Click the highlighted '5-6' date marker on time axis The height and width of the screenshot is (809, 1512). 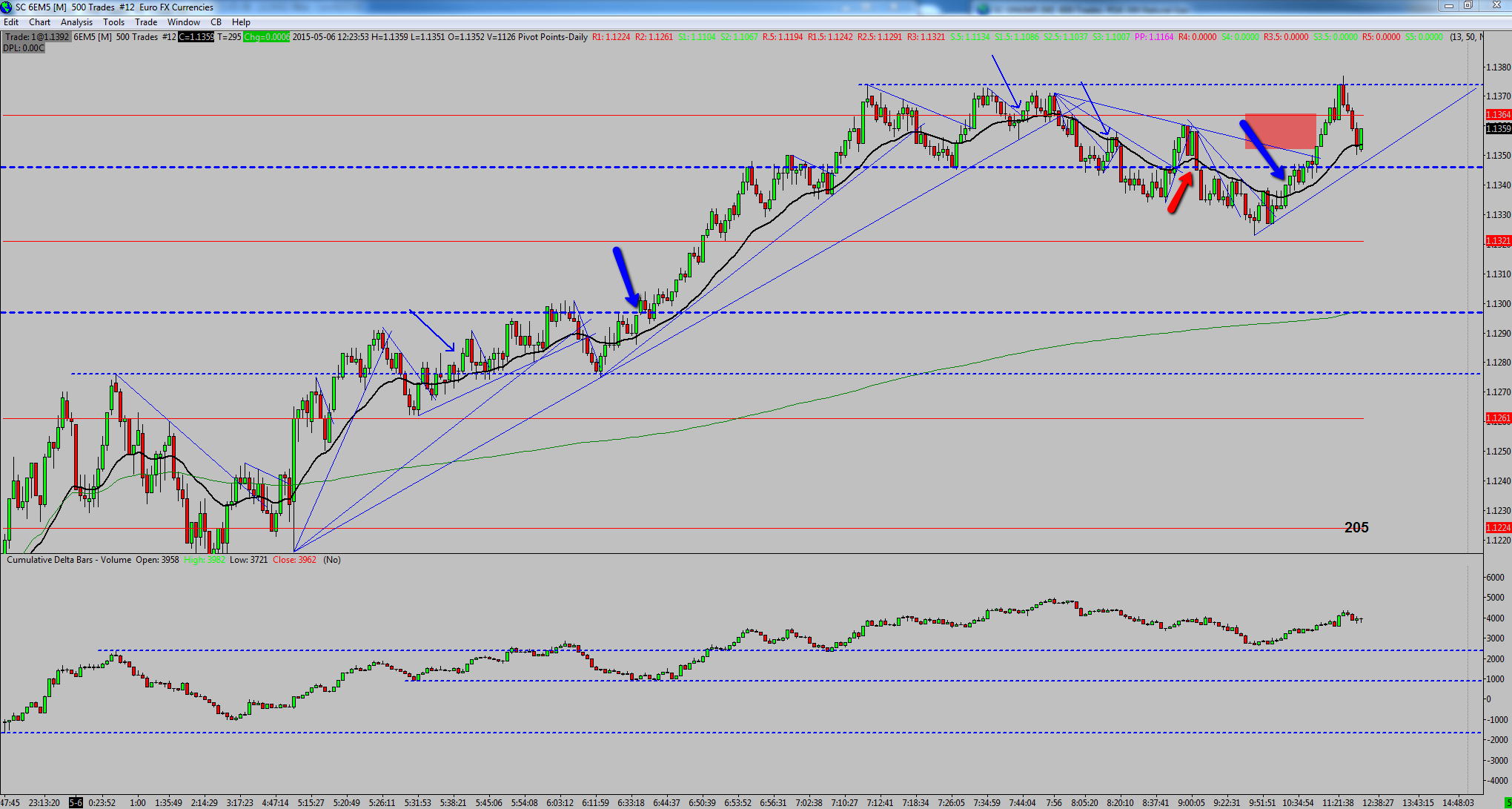[76, 802]
